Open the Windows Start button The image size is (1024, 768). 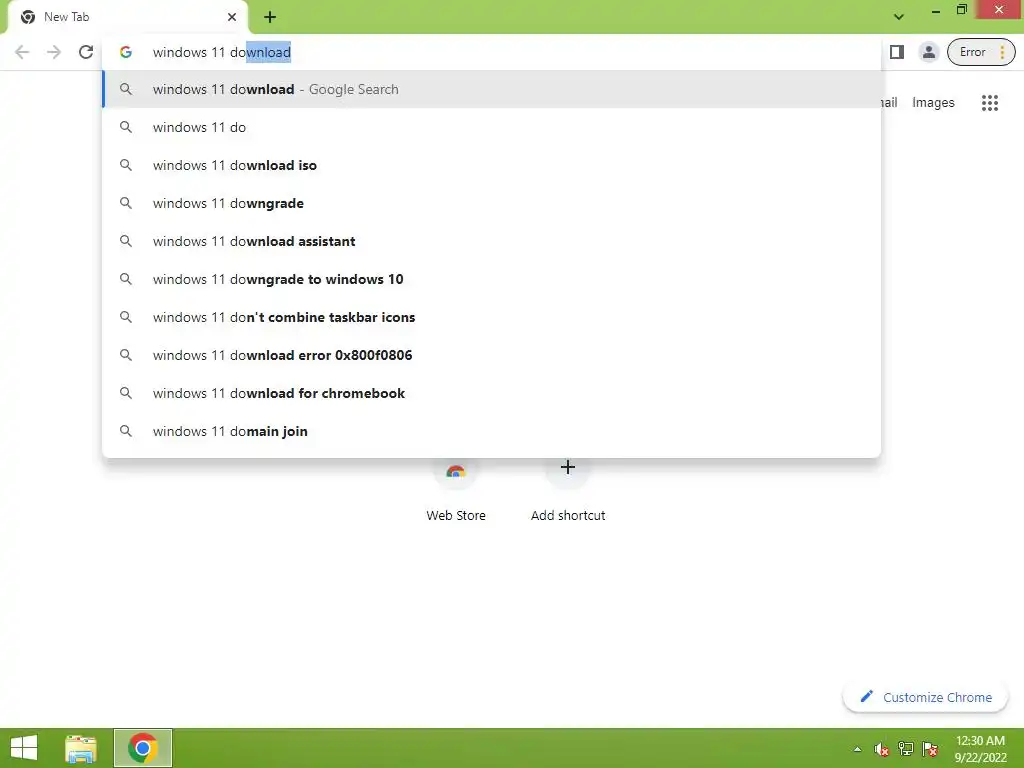(x=24, y=748)
